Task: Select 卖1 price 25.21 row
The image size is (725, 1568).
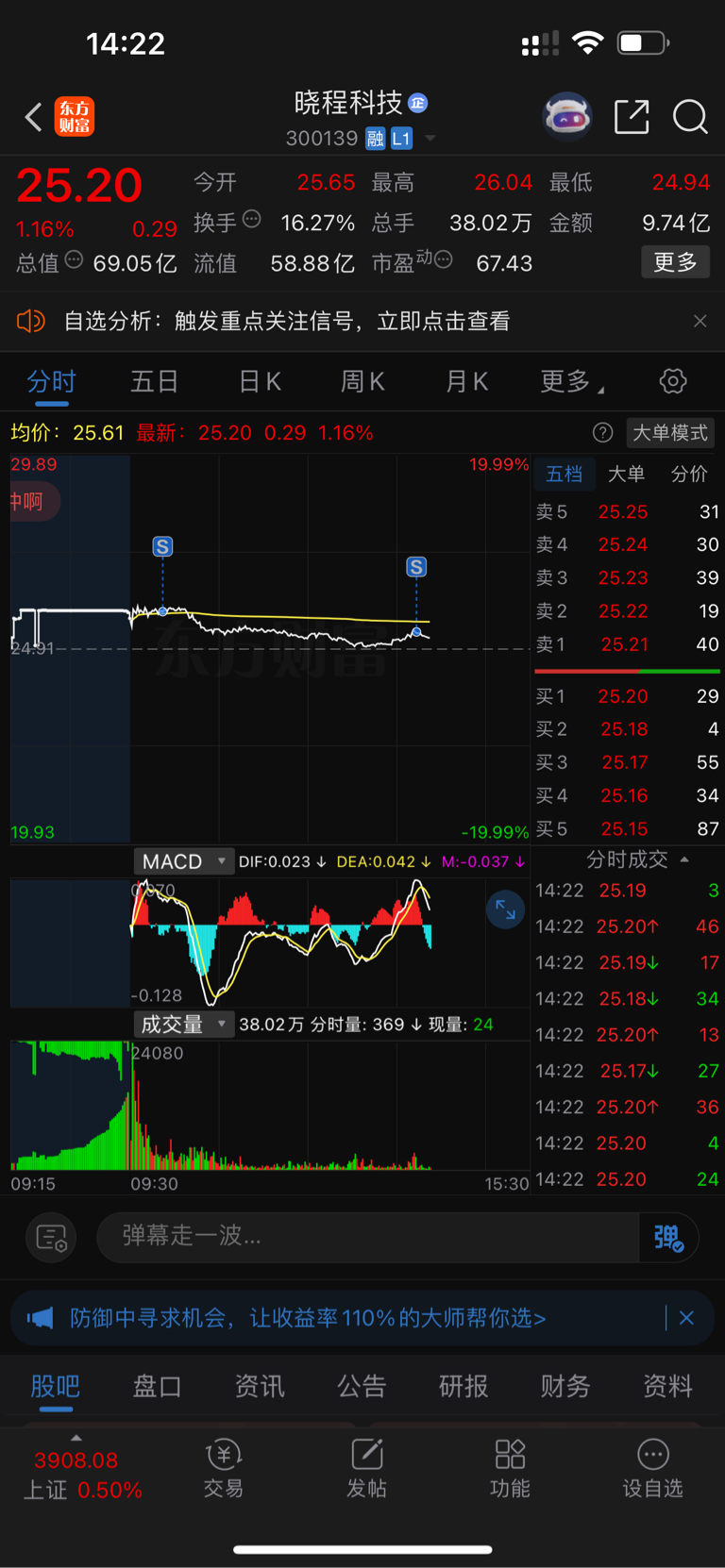Action: pos(628,644)
